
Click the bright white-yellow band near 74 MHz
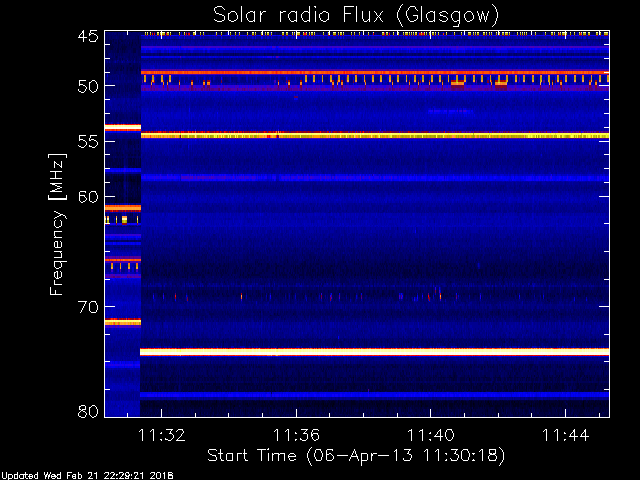(375, 352)
